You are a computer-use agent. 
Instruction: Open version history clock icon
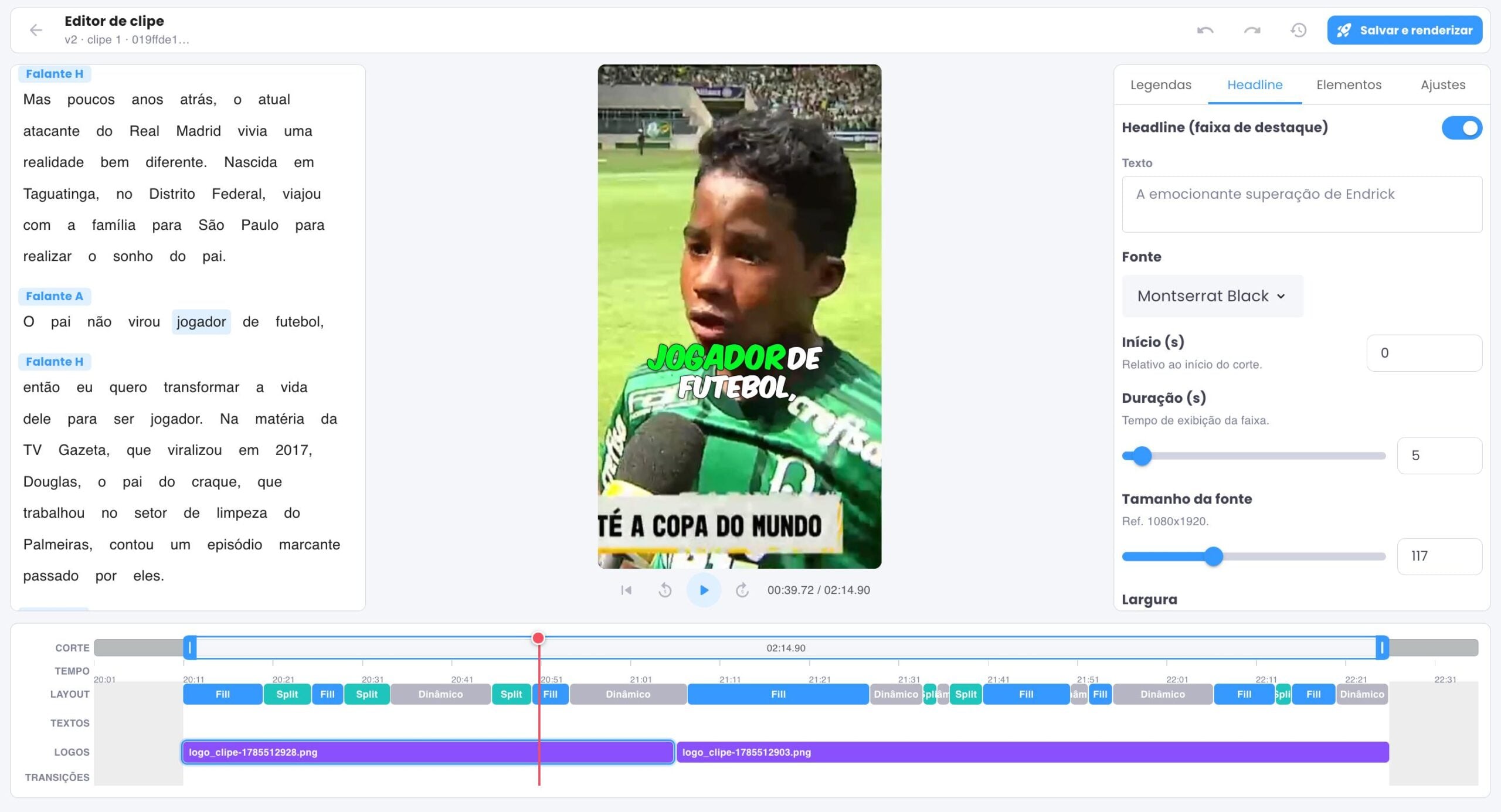coord(1299,30)
